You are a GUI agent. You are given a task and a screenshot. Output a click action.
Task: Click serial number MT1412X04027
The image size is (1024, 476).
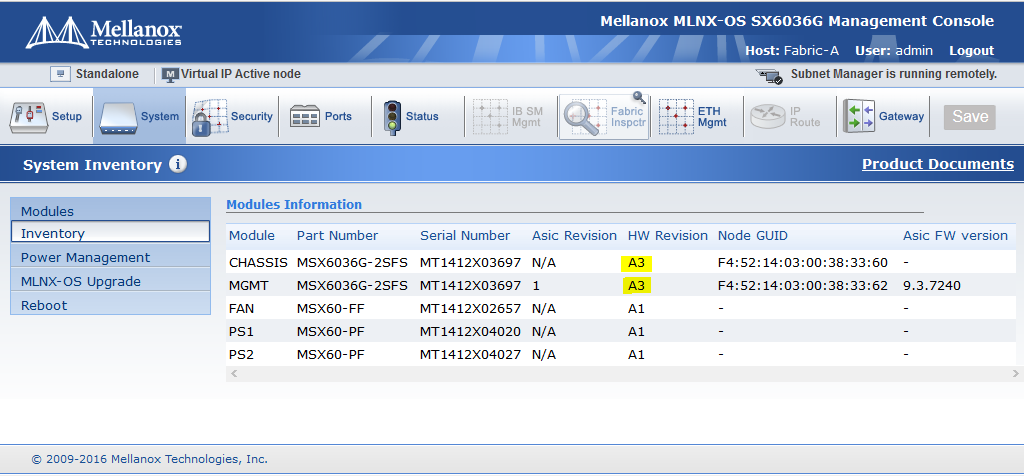point(471,355)
